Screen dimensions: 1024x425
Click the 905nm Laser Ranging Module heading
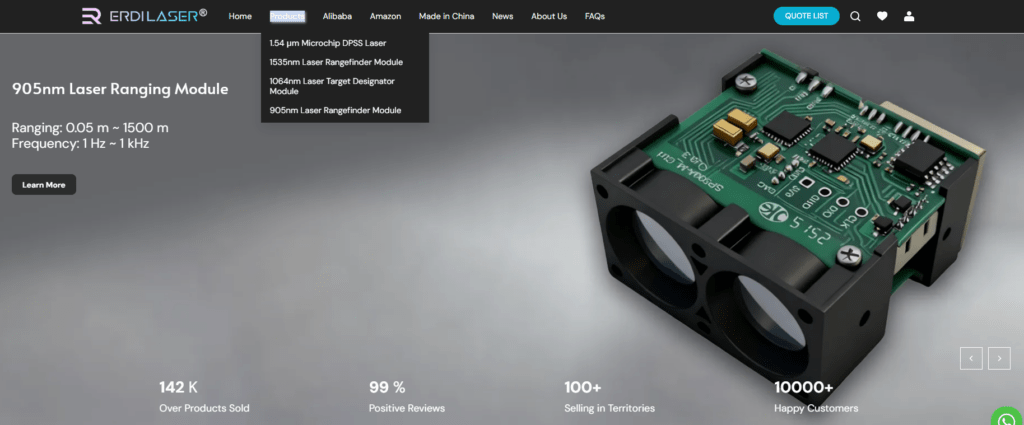(x=120, y=89)
